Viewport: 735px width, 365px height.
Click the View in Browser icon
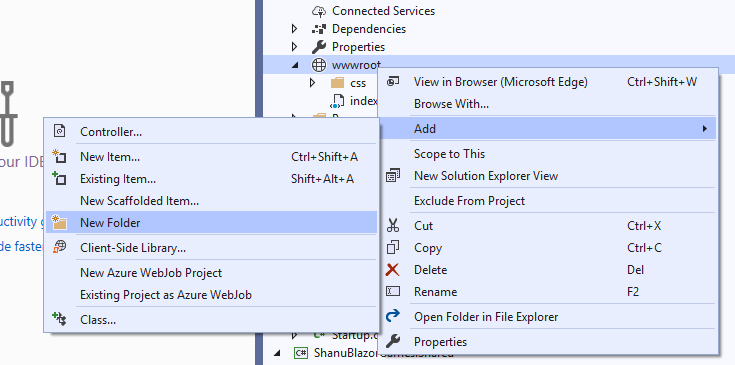[393, 82]
